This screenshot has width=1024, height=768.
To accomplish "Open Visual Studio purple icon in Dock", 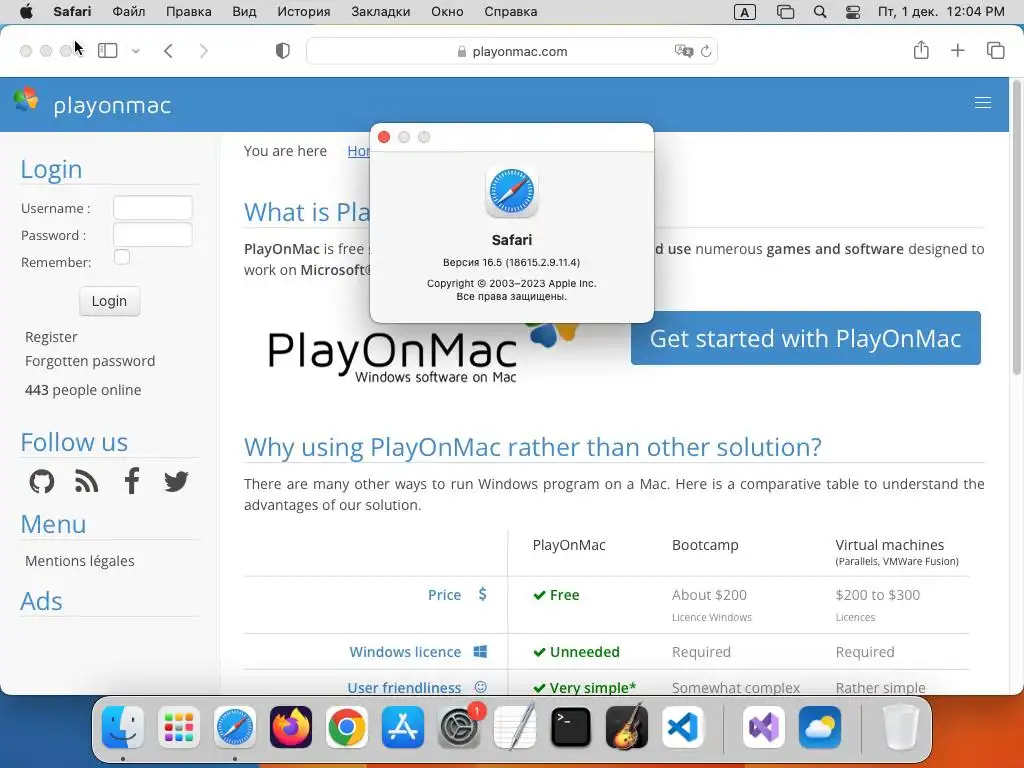I will coord(763,727).
